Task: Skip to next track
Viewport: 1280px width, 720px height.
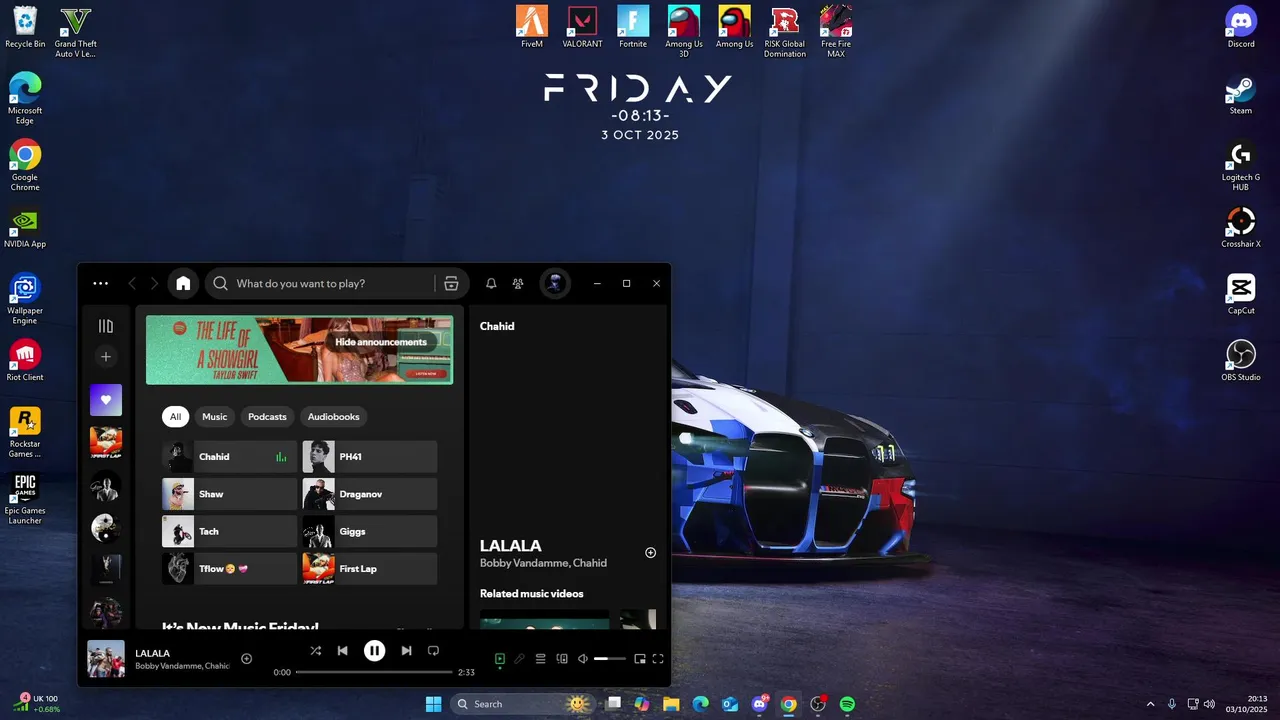Action: click(x=406, y=651)
